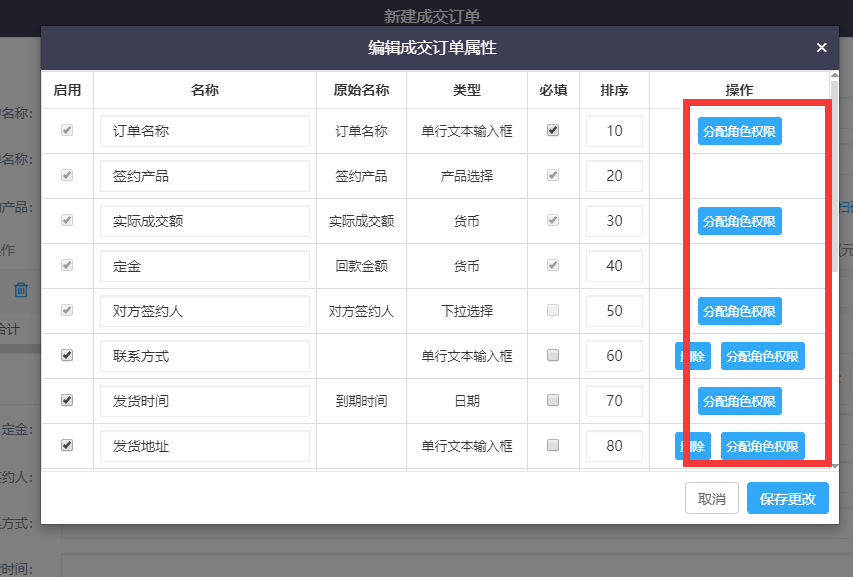Edit the sort order field showing 20

pos(614,176)
